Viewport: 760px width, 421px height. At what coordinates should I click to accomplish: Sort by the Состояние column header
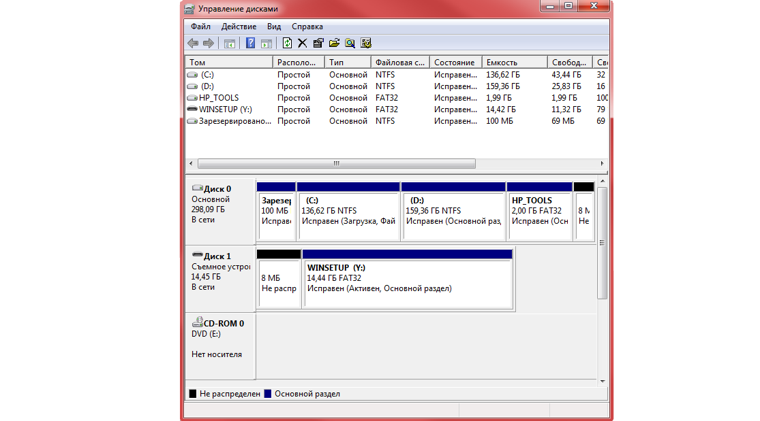456,62
